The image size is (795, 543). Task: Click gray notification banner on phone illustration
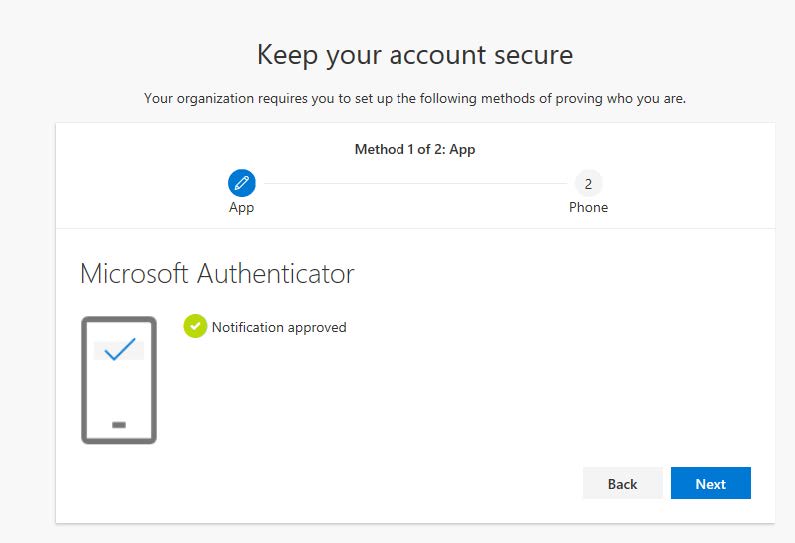click(x=119, y=350)
